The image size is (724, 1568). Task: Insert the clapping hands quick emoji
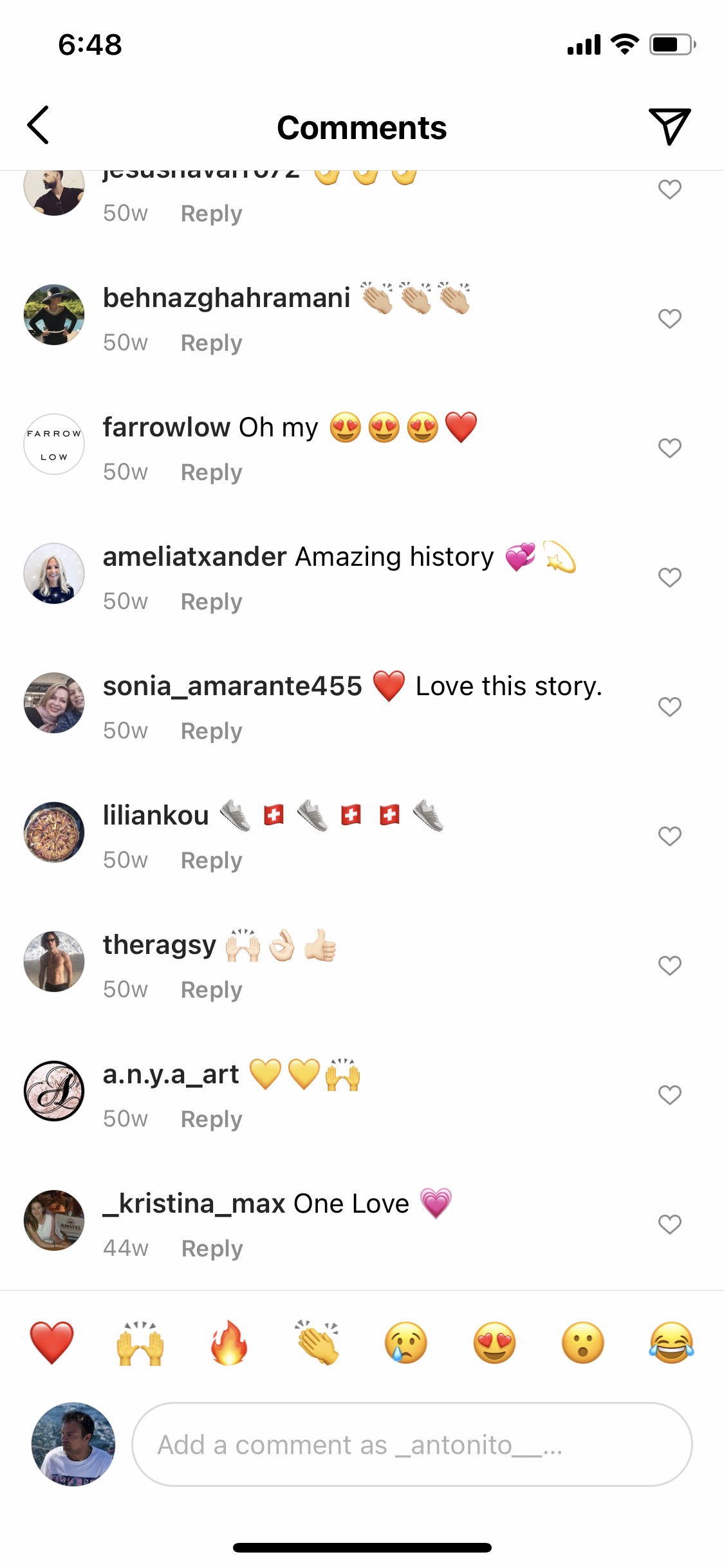coord(317,1343)
